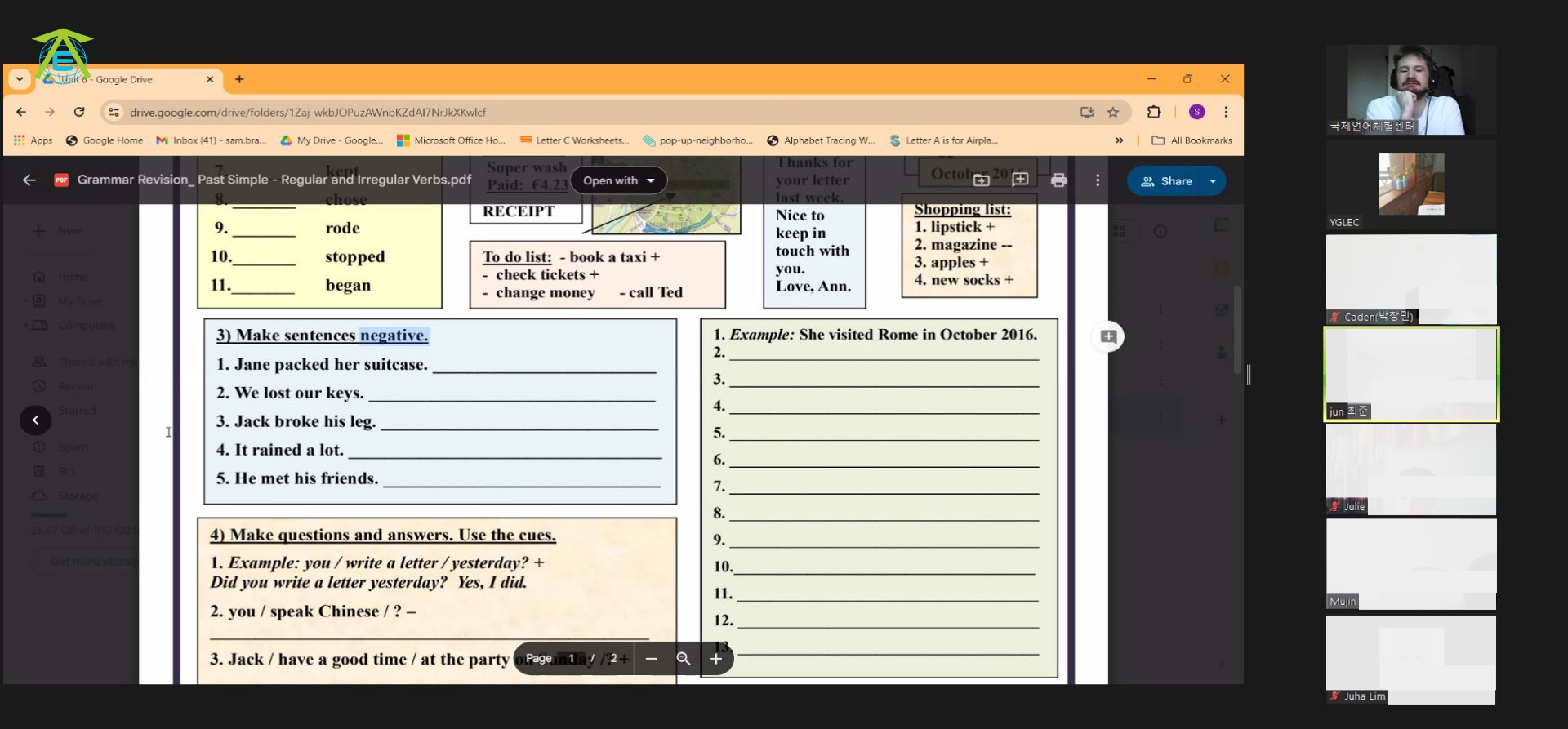Close the PDF preview with back arrow
Viewport: 1568px width, 729px height.
[29, 180]
